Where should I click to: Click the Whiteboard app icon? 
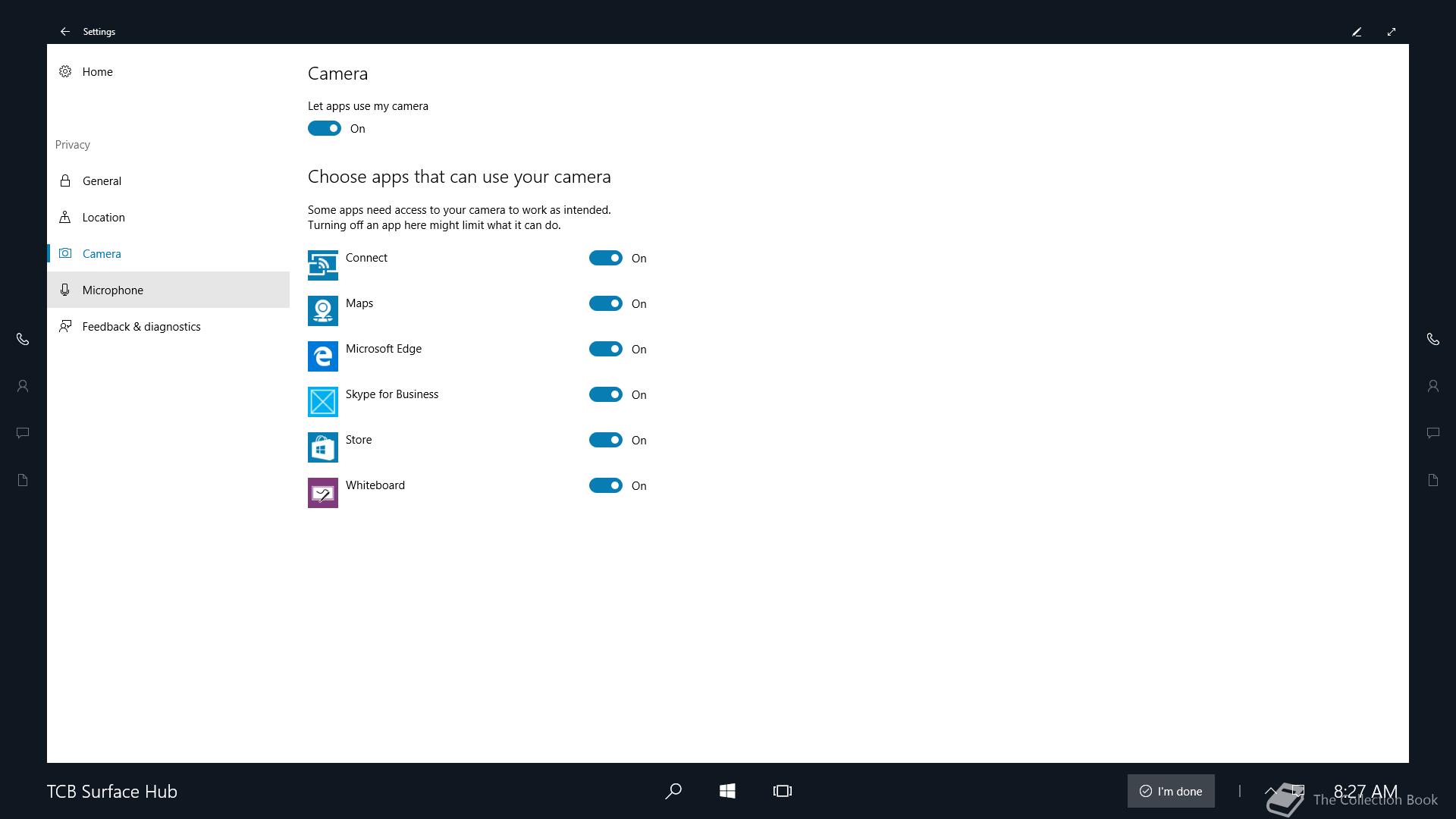(x=323, y=493)
